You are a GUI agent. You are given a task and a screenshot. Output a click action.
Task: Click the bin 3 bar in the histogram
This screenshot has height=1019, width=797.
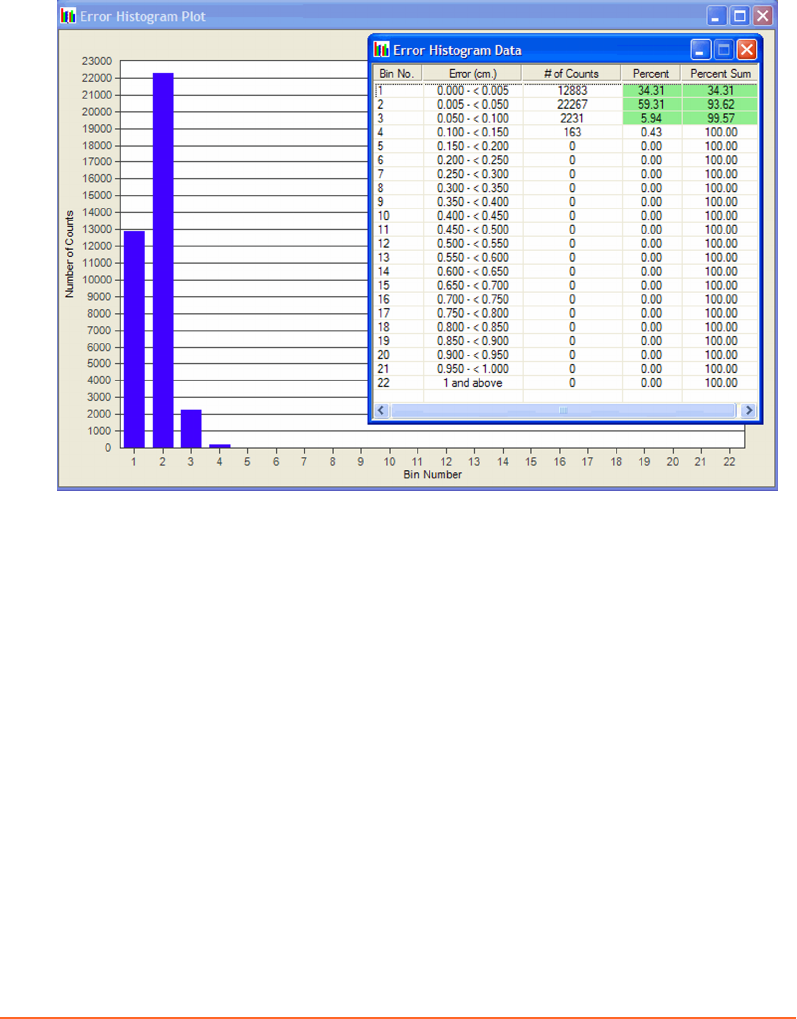191,429
